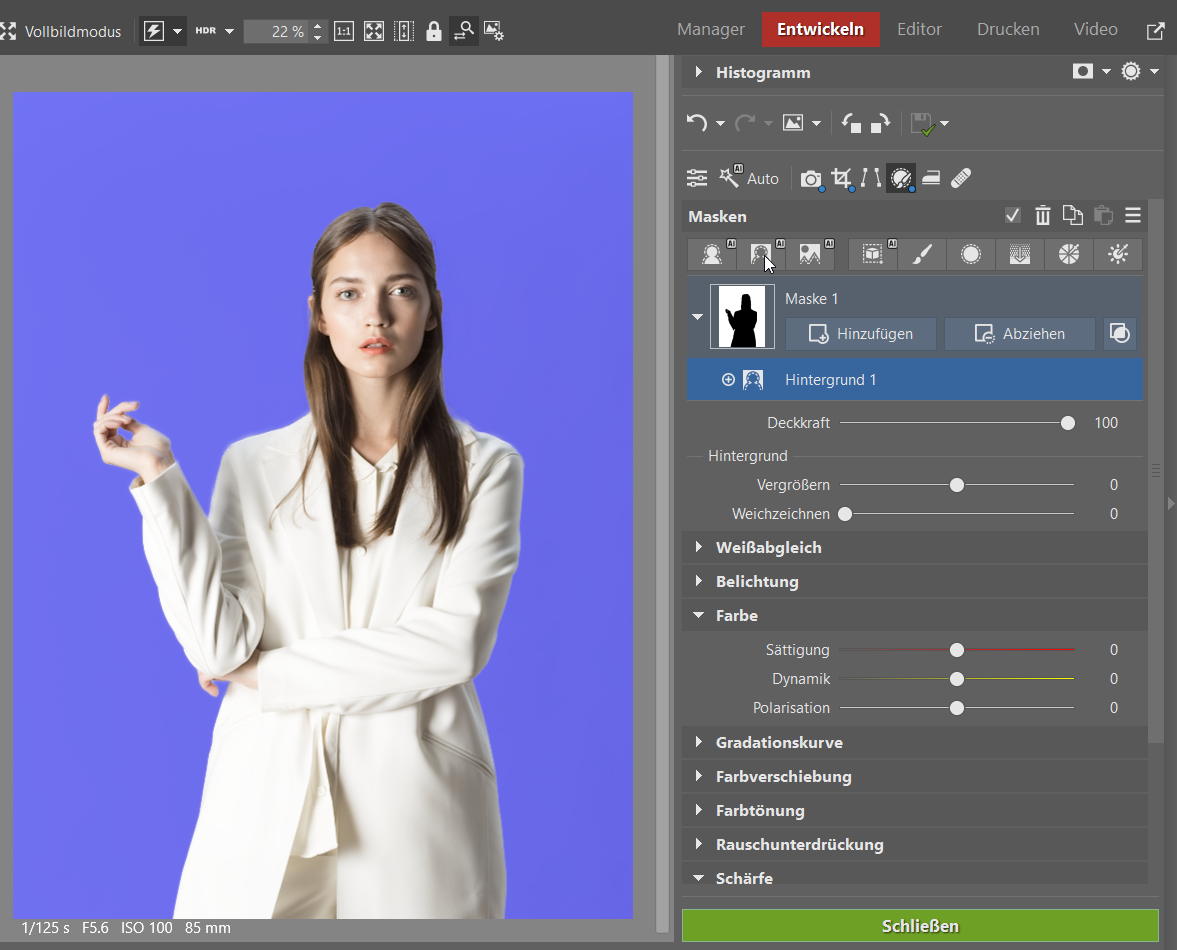Delete masks with the trash icon
Viewport: 1177px width, 950px height.
[1043, 216]
